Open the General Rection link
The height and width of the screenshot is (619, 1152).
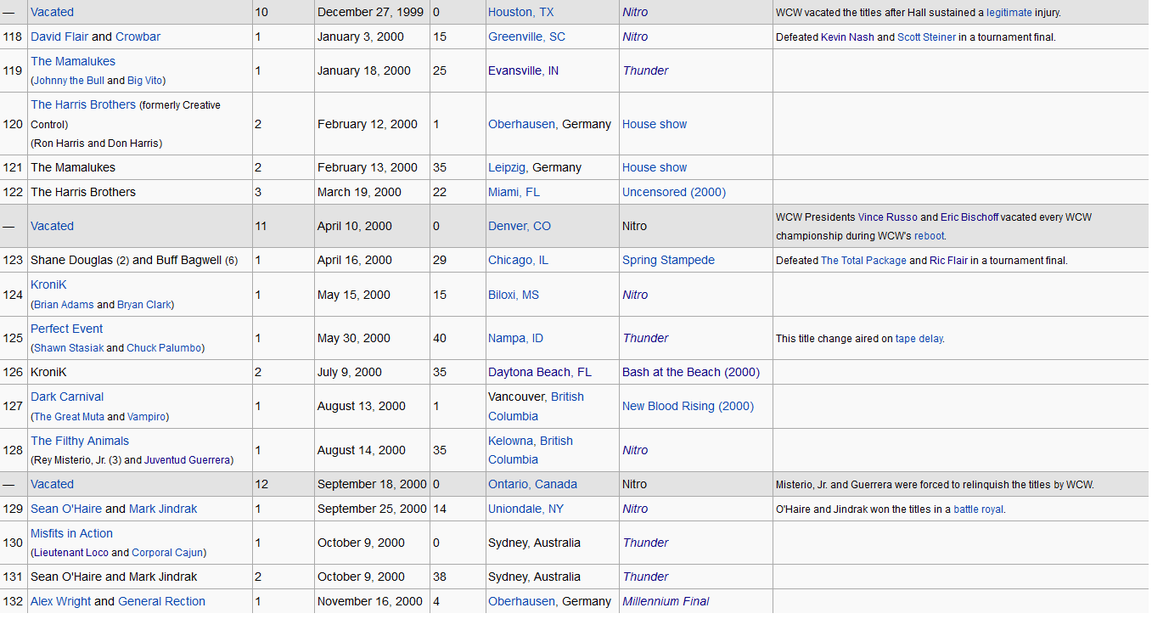point(162,601)
